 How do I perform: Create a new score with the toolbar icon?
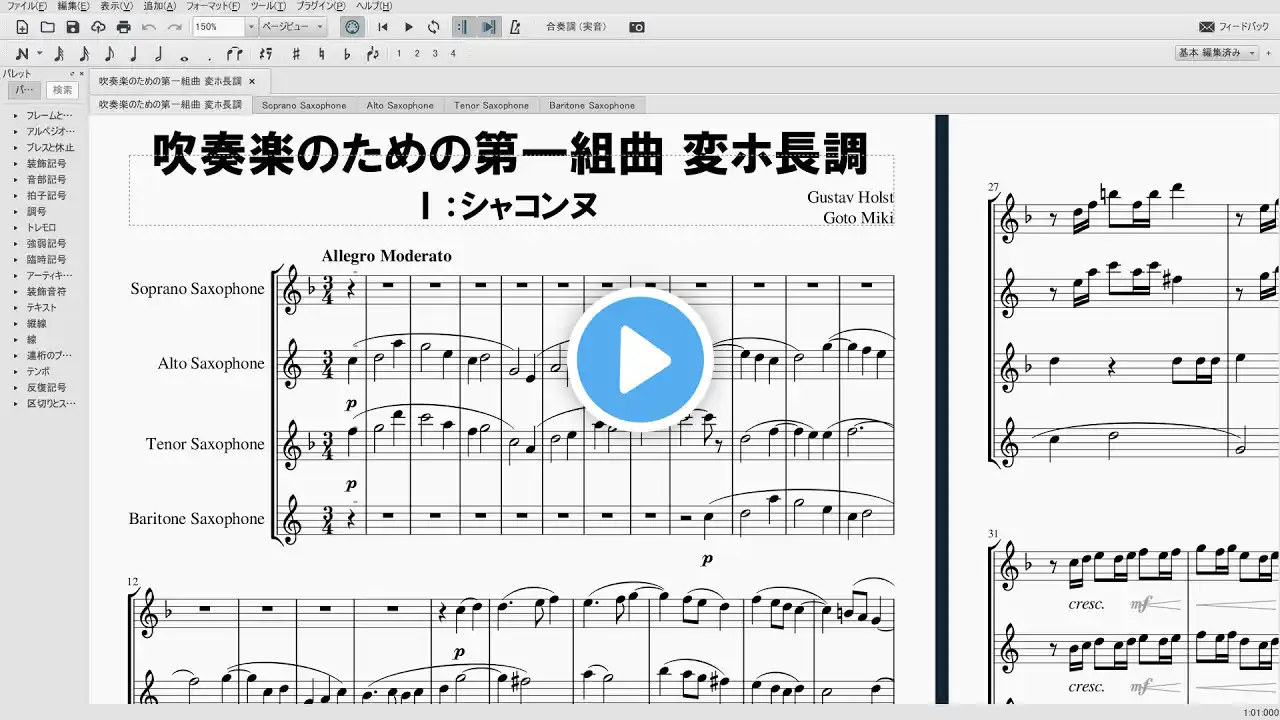(22, 27)
